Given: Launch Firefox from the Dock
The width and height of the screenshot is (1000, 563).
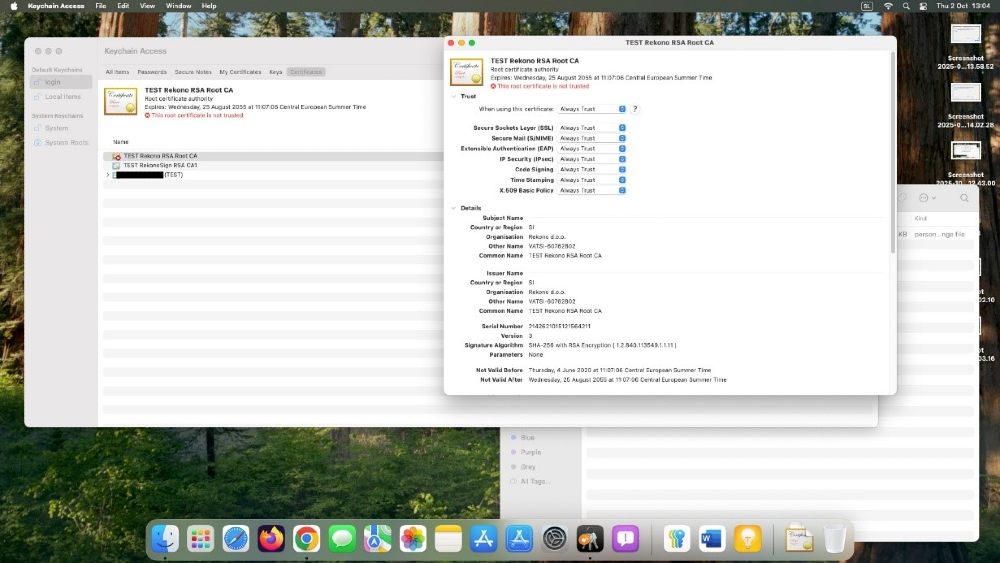Looking at the screenshot, I should [x=271, y=539].
